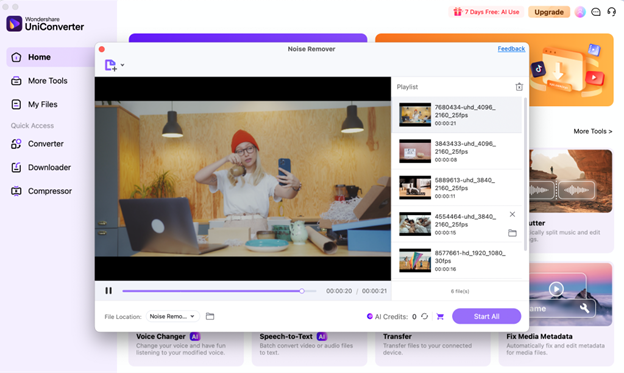The height and width of the screenshot is (373, 624).
Task: Expand the add file dropdown arrow
Action: tap(123, 65)
